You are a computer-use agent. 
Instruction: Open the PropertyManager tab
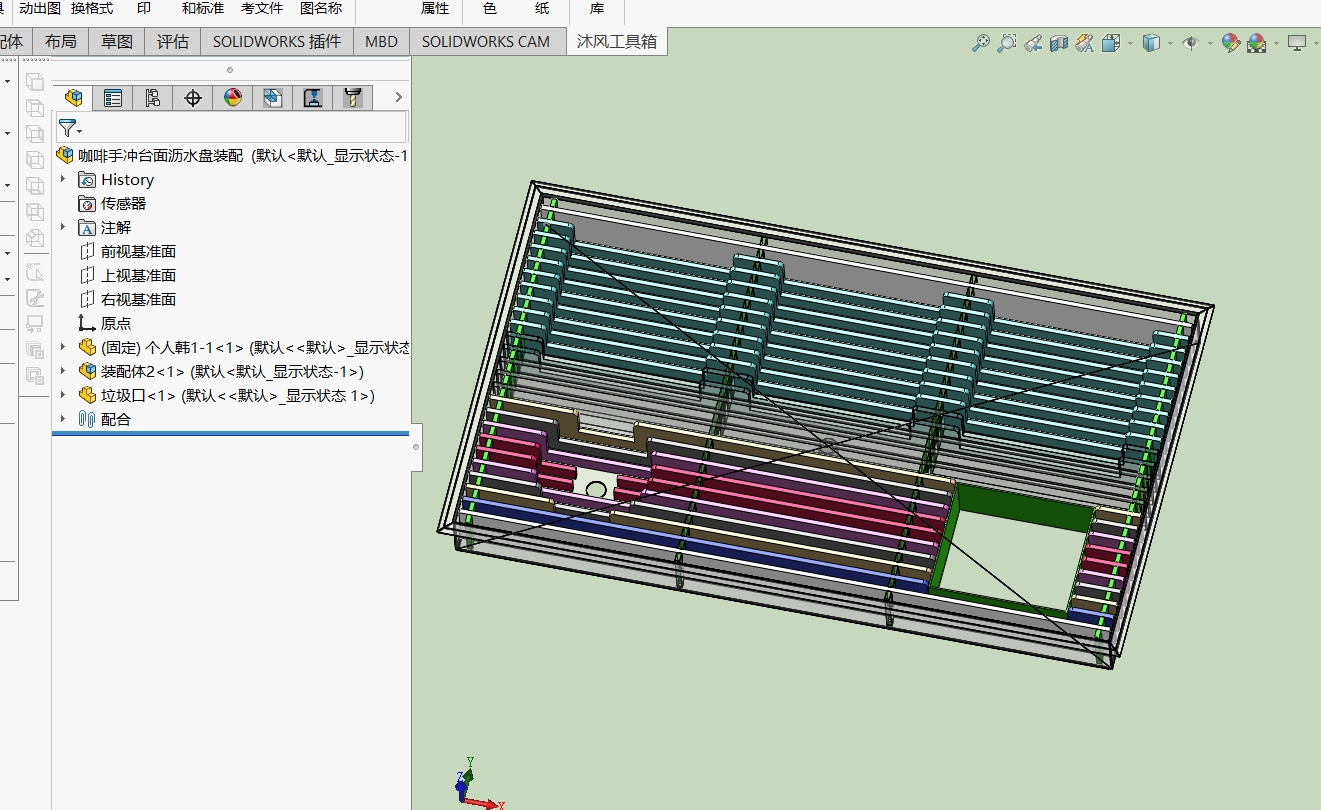click(x=113, y=97)
